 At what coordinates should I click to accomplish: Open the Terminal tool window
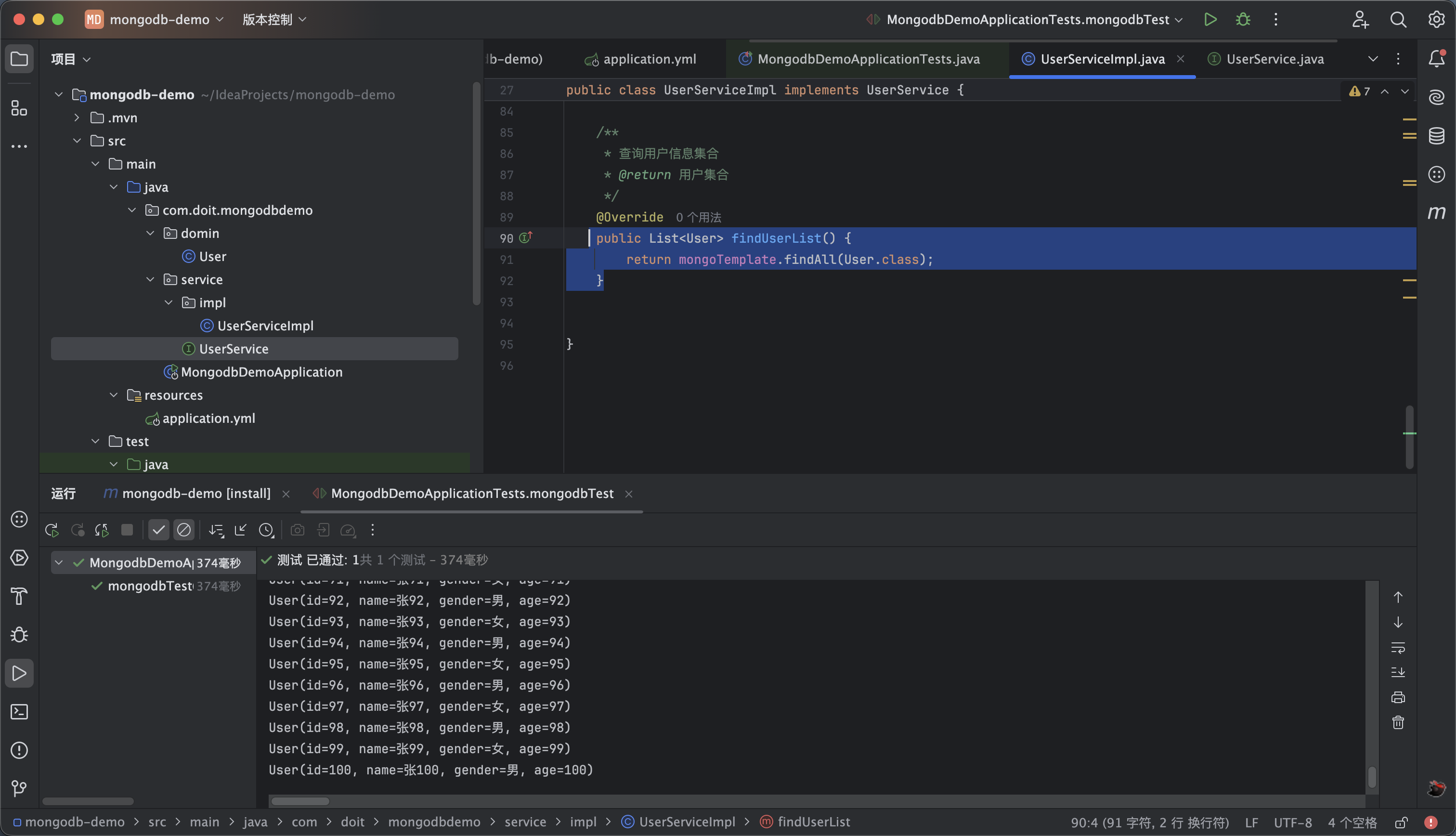click(19, 712)
